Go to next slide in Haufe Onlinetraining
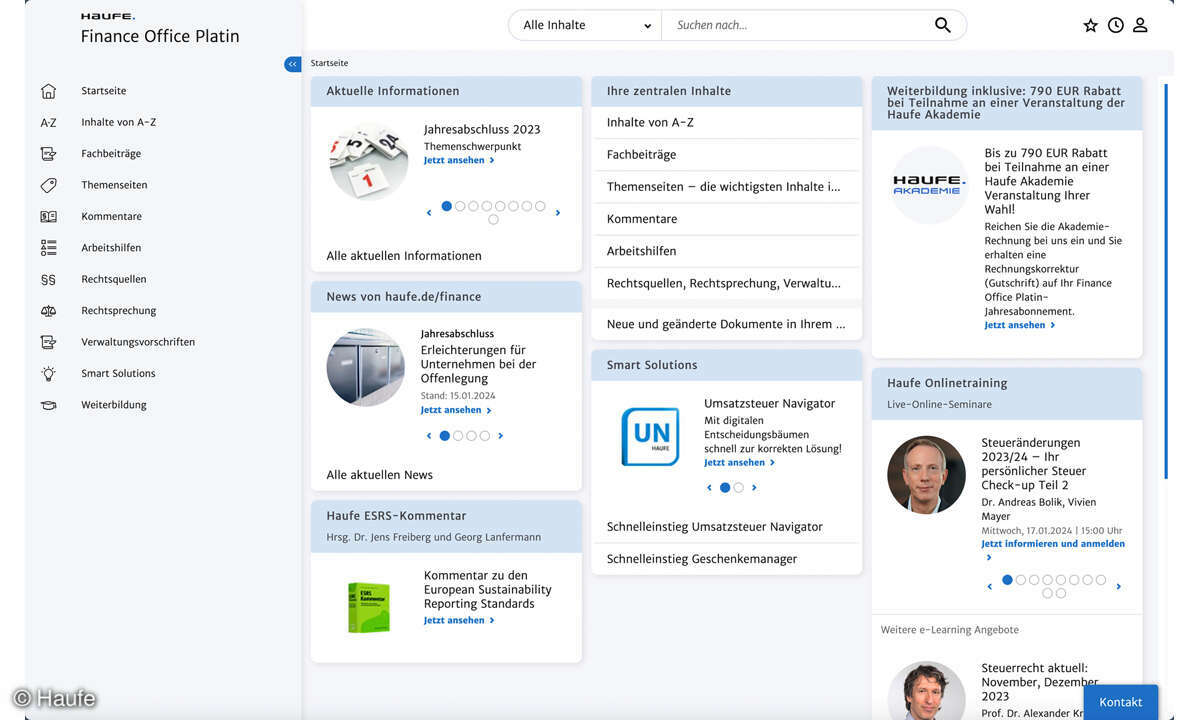 click(x=1118, y=587)
